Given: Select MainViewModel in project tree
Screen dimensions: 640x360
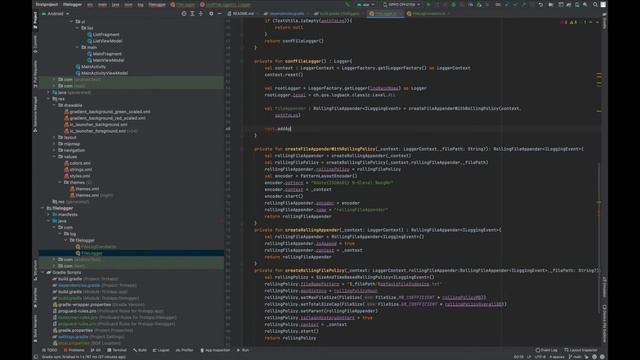Looking at the screenshot, I should click(x=108, y=60).
